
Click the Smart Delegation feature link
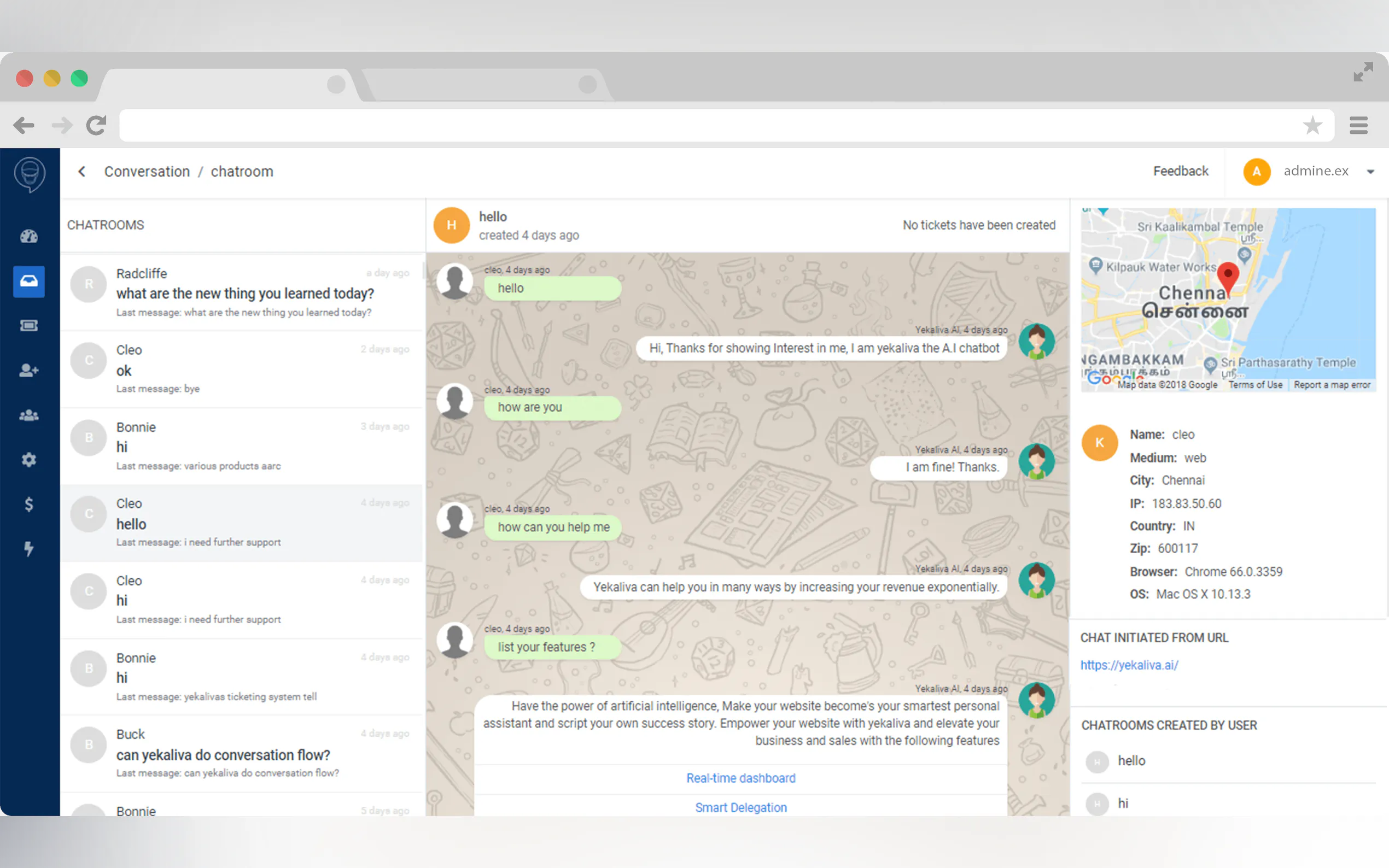tap(741, 807)
